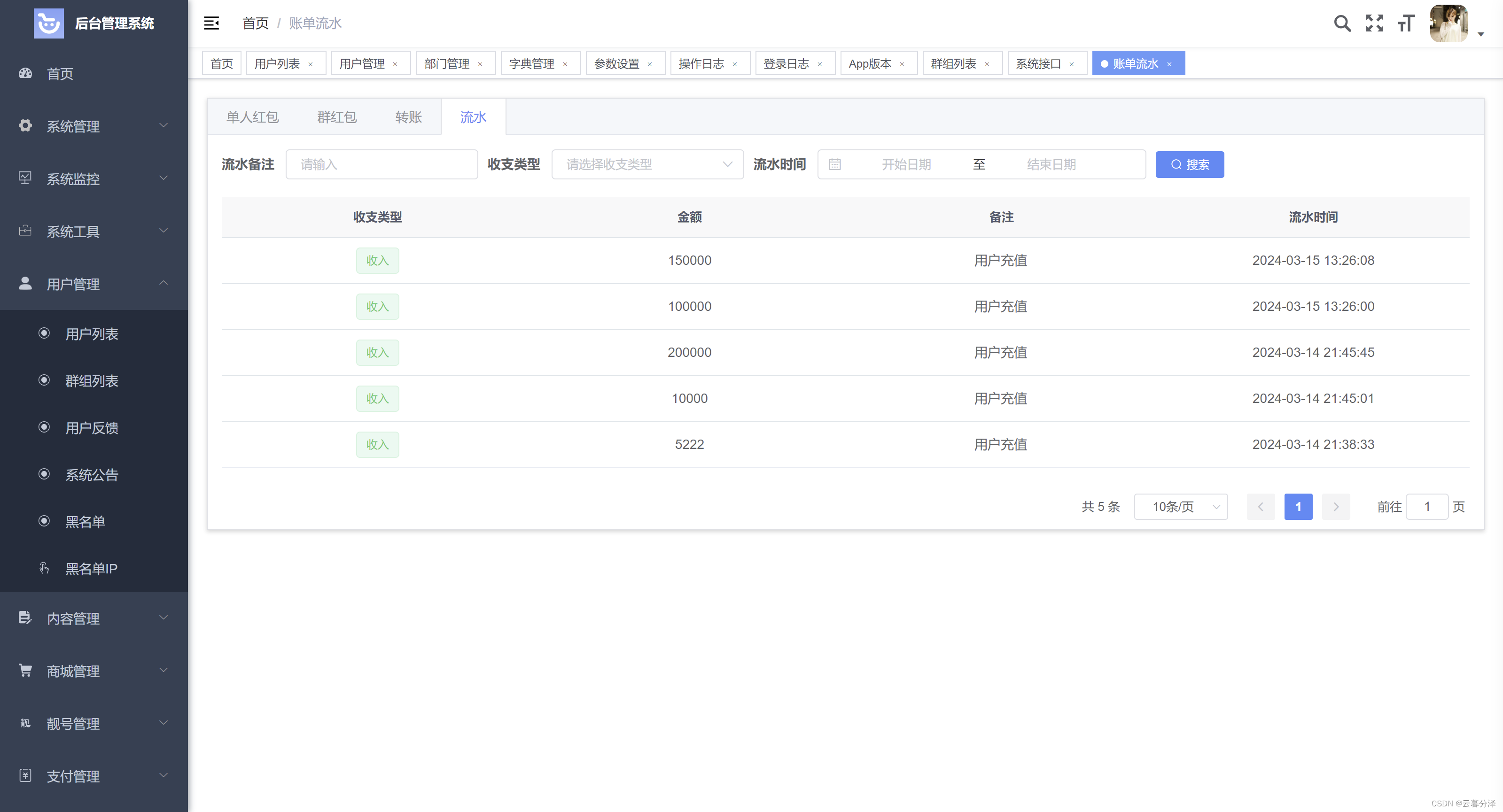Screen dimensions: 1503x812
Task: Click the user avatar thumbnail
Action: (1448, 23)
